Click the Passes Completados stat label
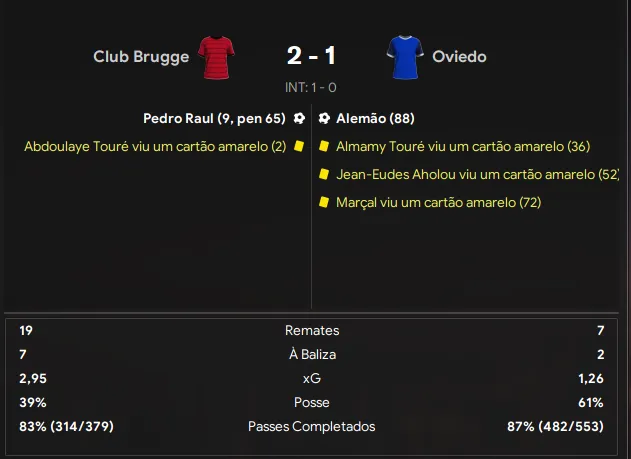 312,426
